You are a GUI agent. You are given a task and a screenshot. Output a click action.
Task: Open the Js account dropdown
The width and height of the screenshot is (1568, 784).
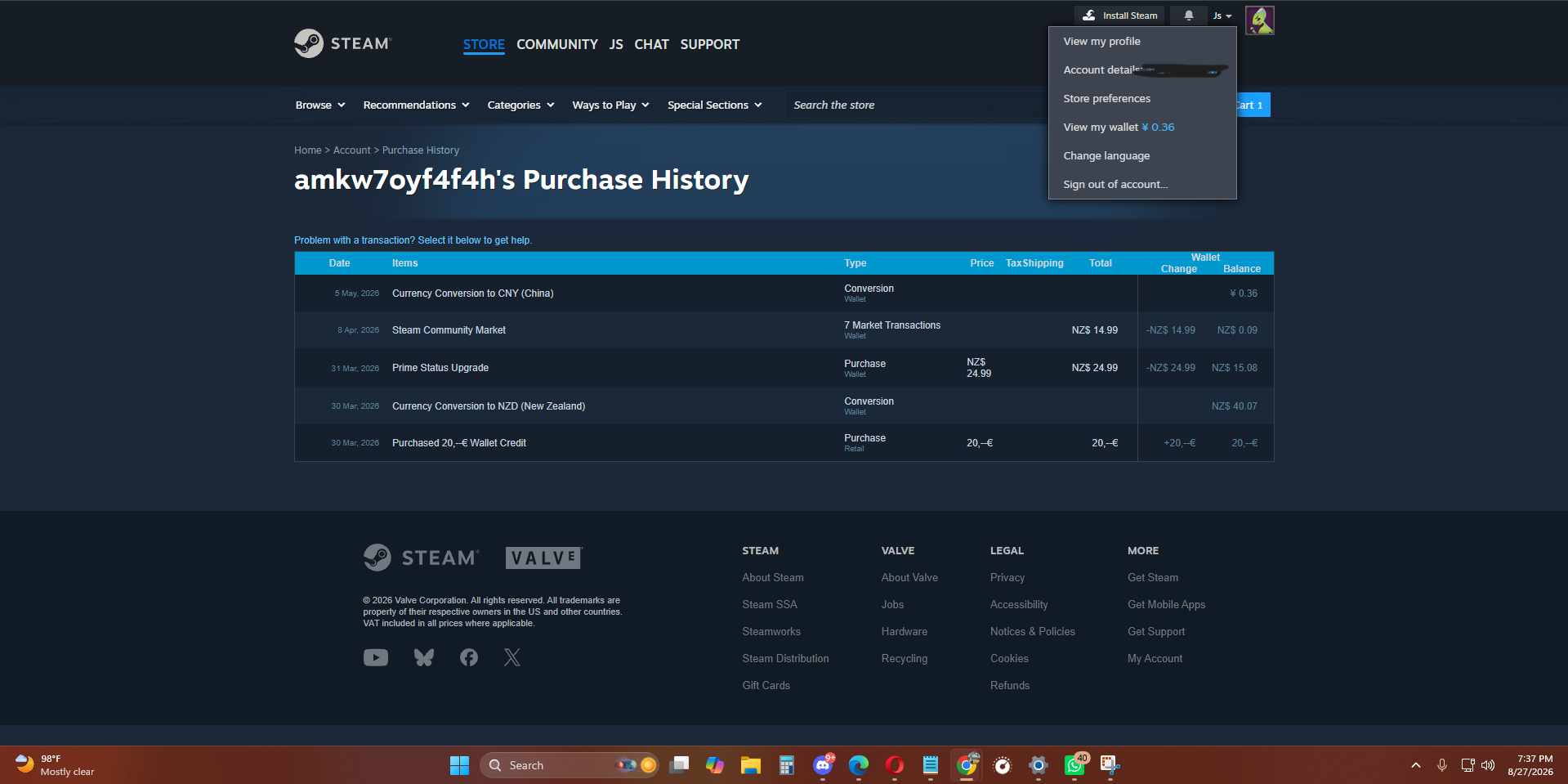tap(1222, 16)
